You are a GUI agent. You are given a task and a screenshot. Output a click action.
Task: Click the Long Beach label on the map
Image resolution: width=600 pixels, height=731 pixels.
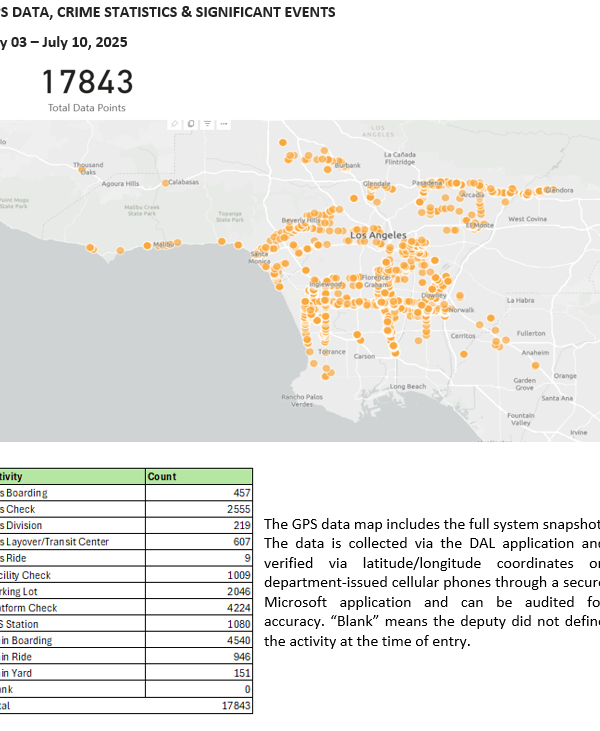408,386
